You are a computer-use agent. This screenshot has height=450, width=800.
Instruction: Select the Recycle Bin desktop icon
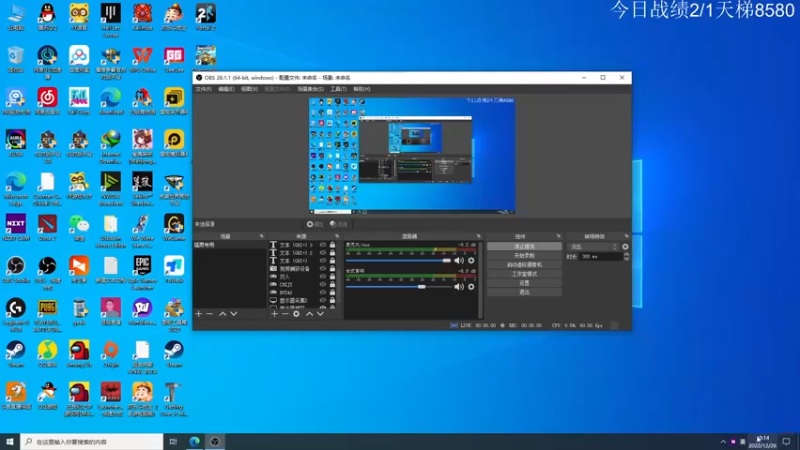click(16, 59)
